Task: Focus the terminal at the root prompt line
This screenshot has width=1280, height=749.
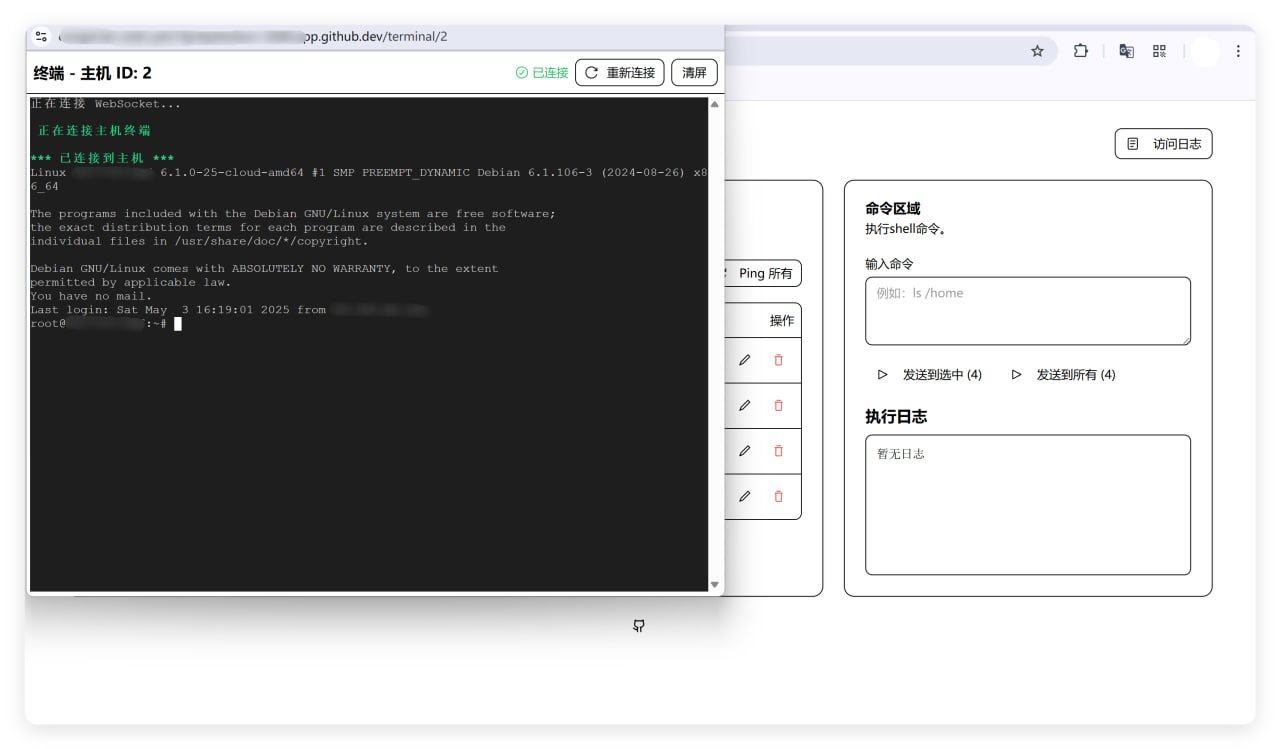Action: tap(106, 324)
